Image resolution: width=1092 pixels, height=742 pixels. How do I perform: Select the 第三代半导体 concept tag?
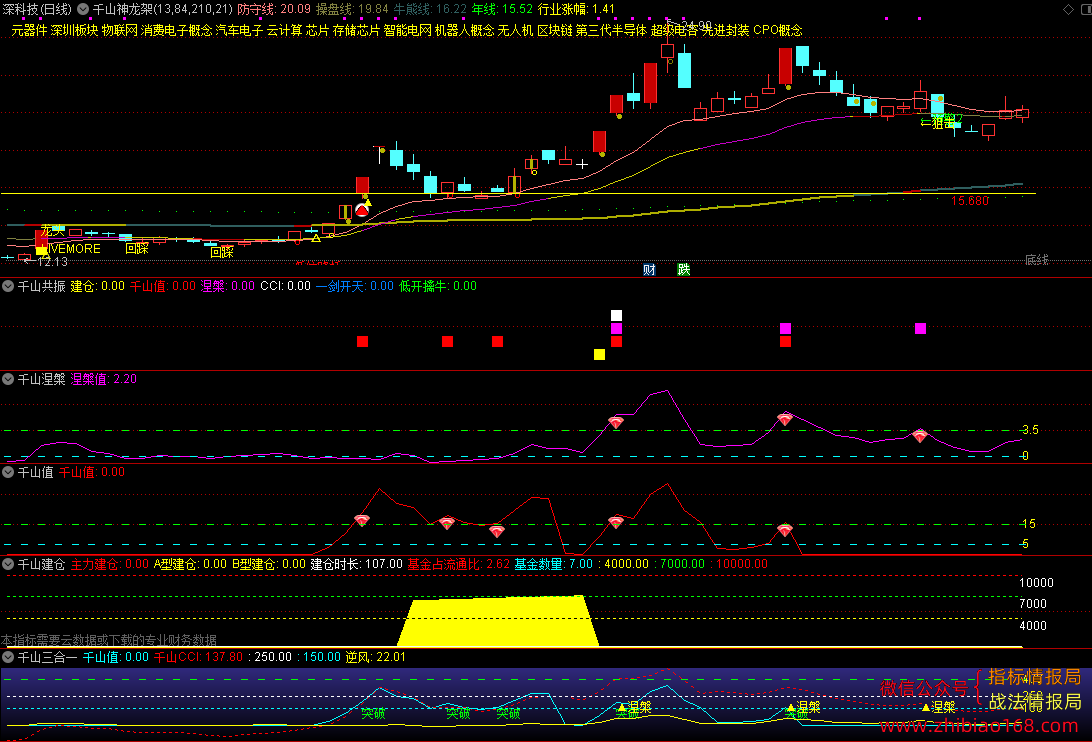pos(611,31)
